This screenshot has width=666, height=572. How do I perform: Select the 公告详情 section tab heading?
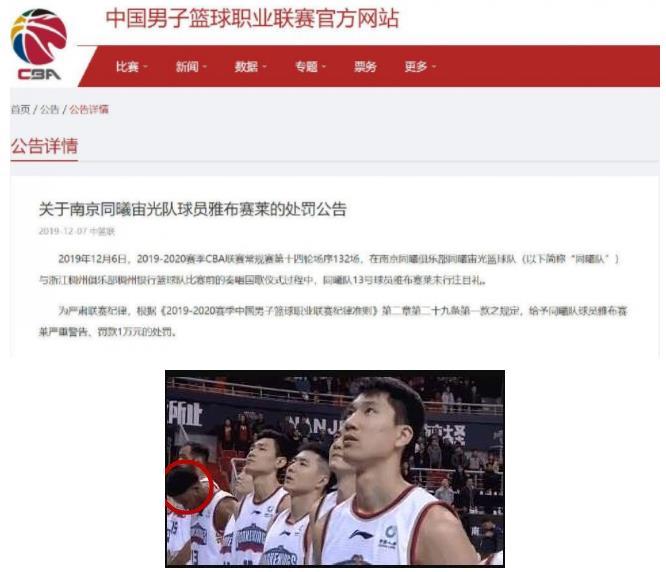(x=44, y=146)
